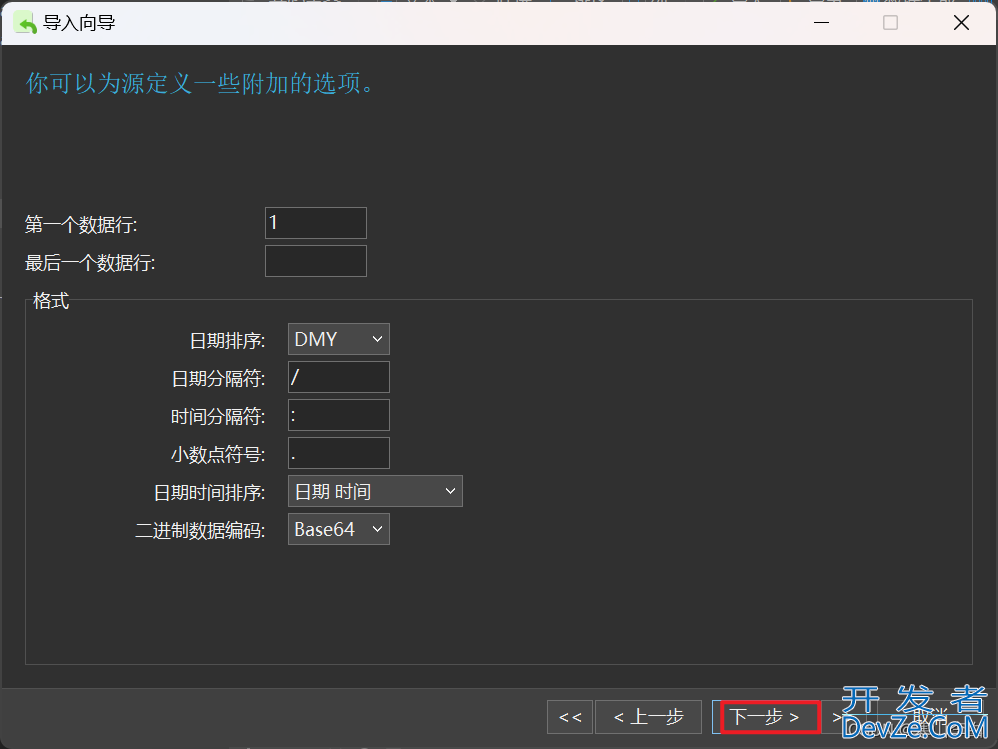The width and height of the screenshot is (998, 749).
Task: Click the 时间分隔符 label
Action: point(218,417)
